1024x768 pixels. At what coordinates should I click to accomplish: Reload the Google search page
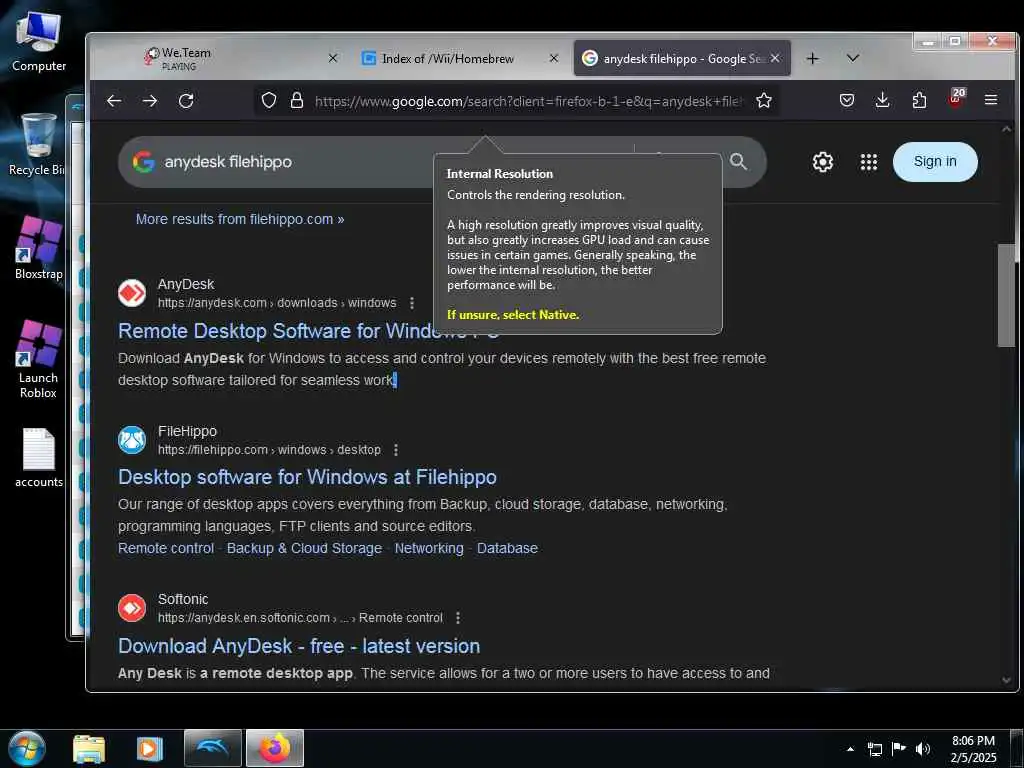186,101
